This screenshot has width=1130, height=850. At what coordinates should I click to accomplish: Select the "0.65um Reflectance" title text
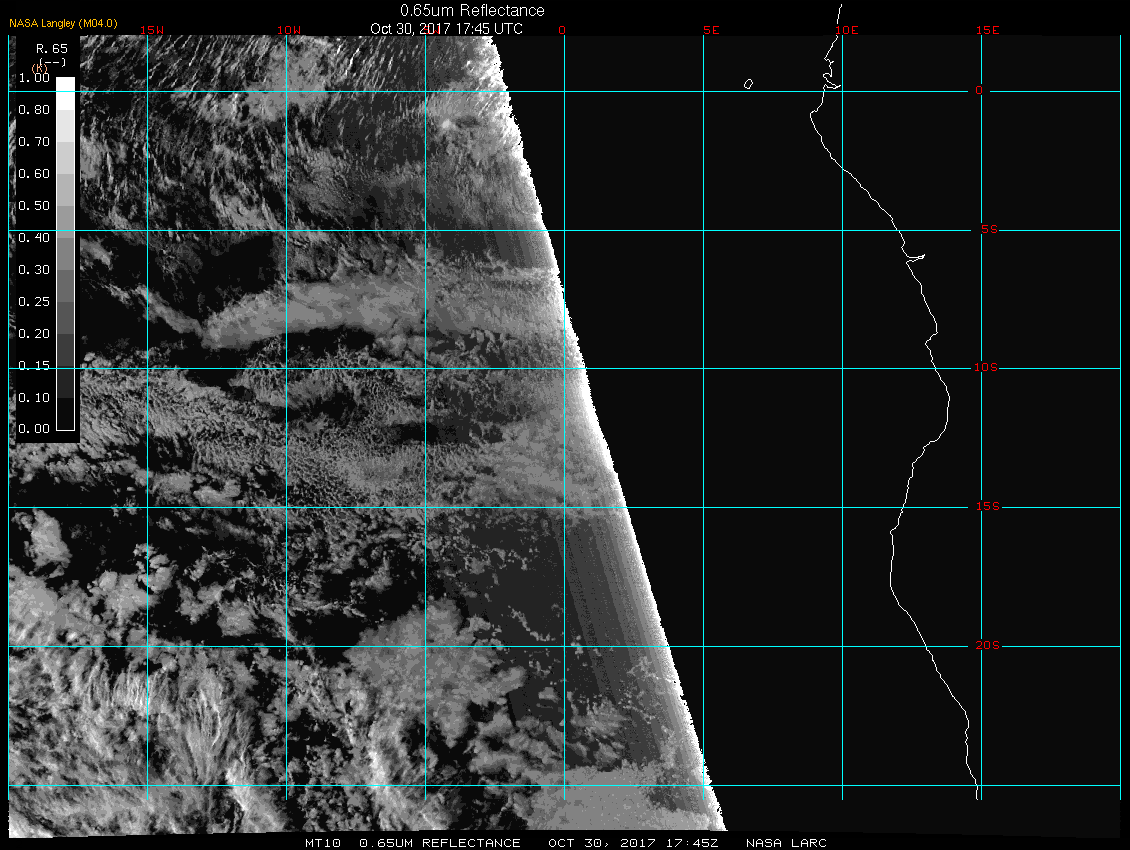(472, 10)
